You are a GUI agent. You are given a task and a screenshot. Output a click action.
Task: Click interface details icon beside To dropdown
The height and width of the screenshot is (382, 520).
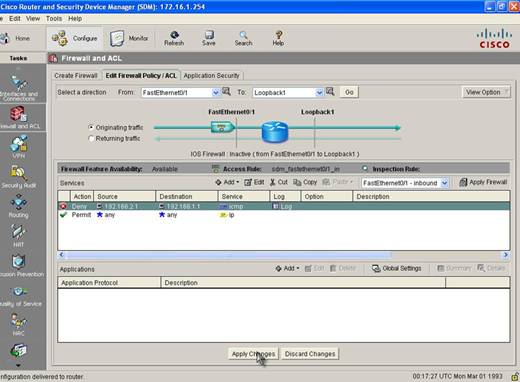[x=330, y=91]
